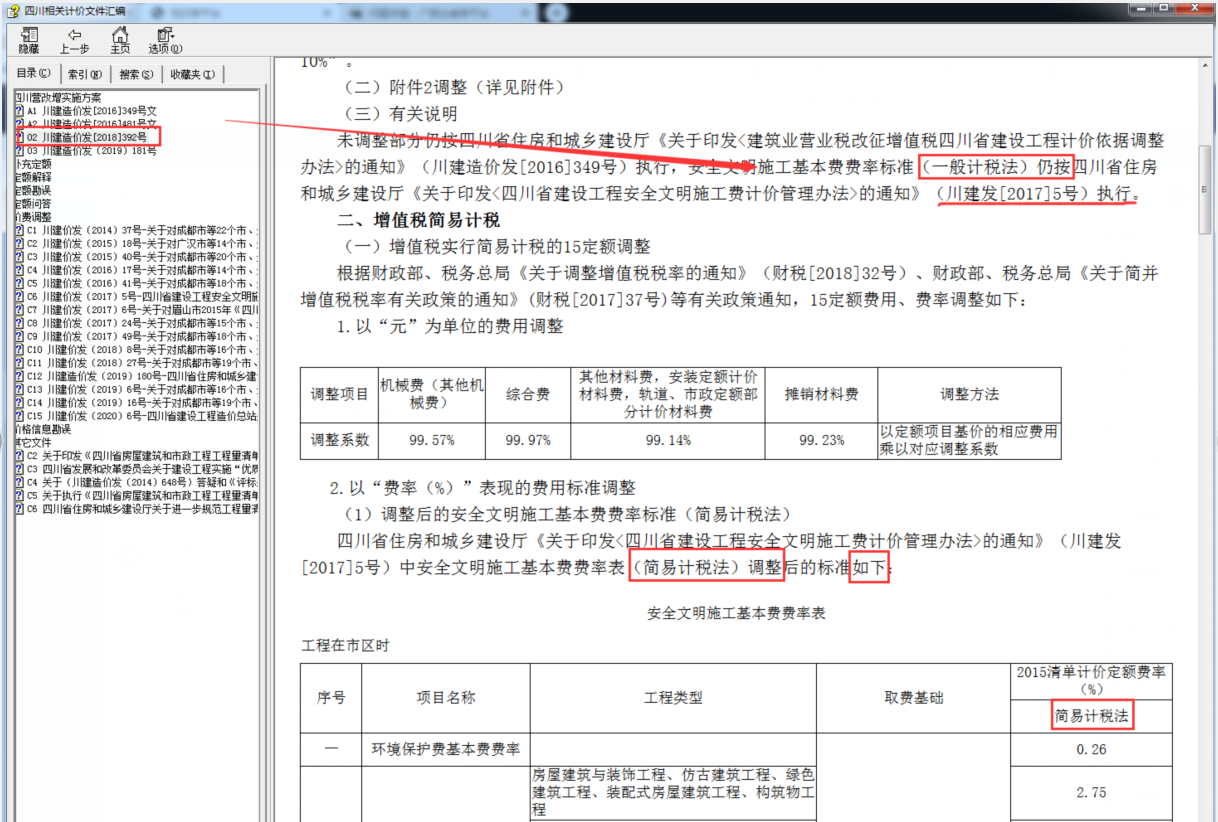Select topic 02 川建造价发[2018]392号

87,137
